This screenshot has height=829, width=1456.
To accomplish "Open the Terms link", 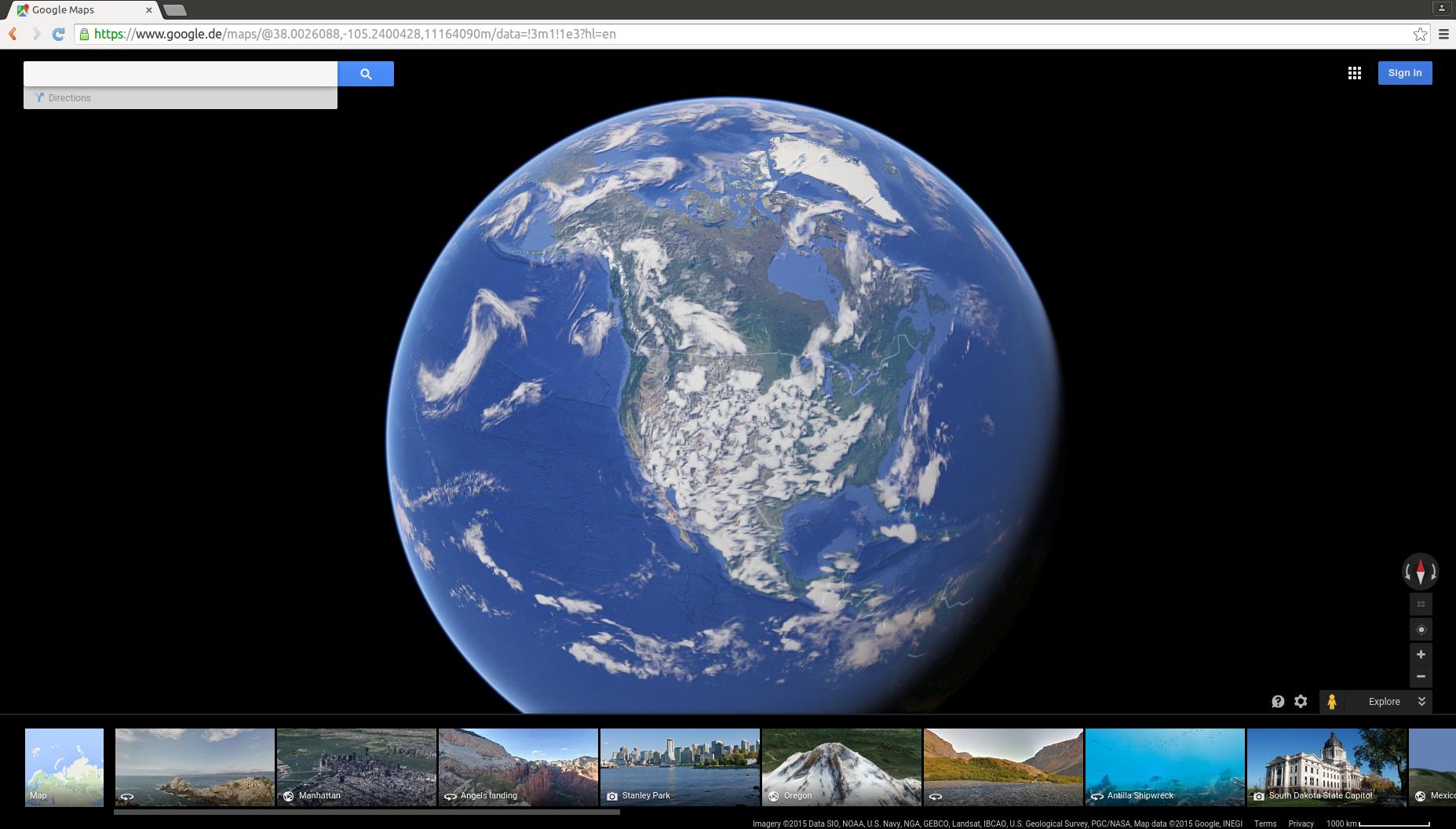I will (1264, 824).
